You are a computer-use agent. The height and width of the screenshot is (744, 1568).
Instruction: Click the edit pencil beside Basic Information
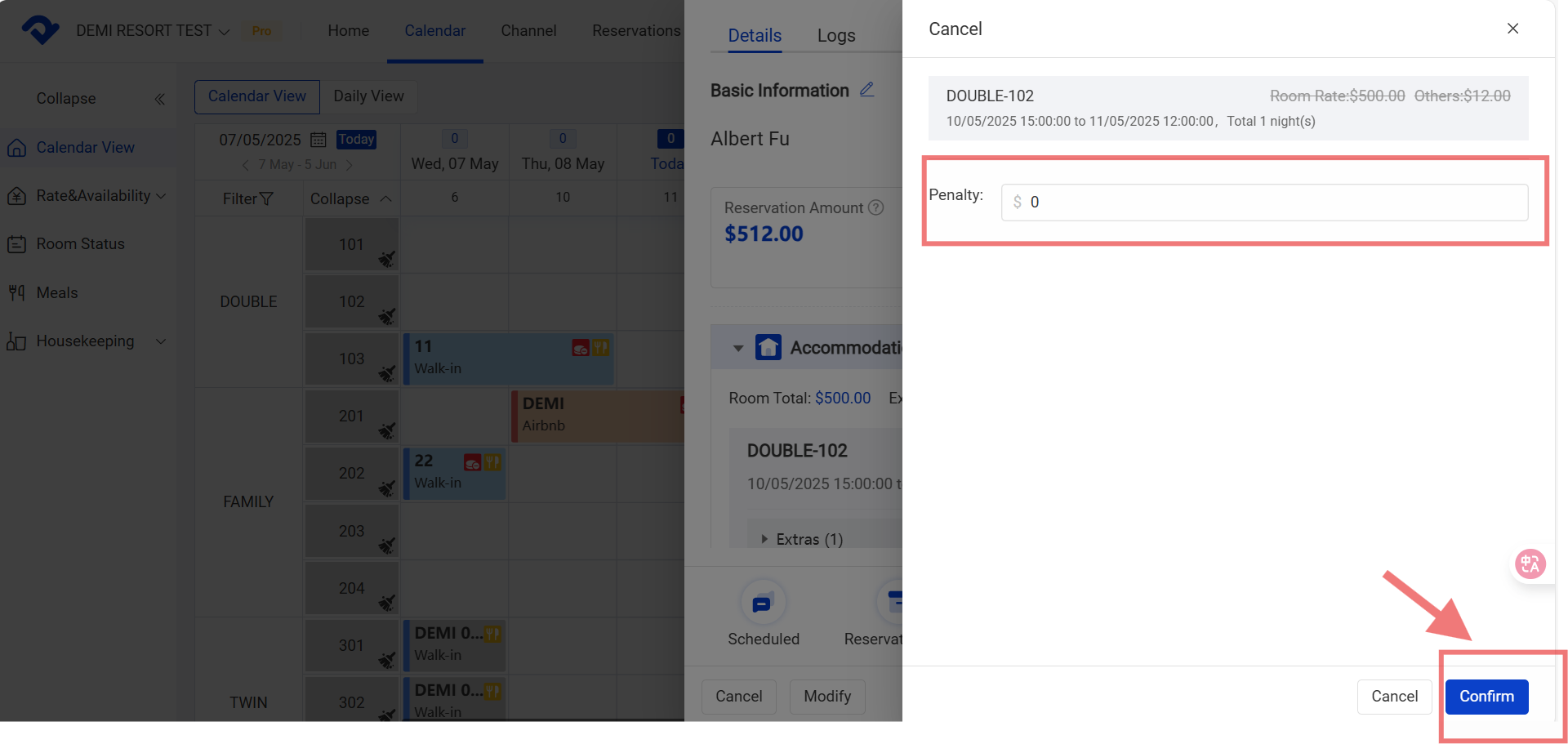(866, 90)
